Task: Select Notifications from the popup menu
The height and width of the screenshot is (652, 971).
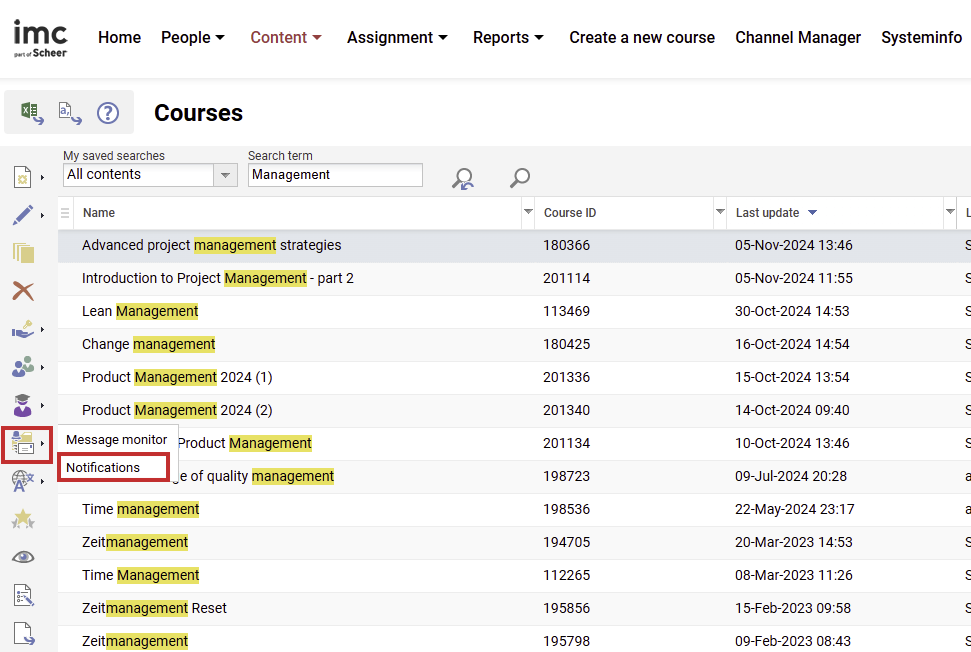Action: tap(103, 467)
